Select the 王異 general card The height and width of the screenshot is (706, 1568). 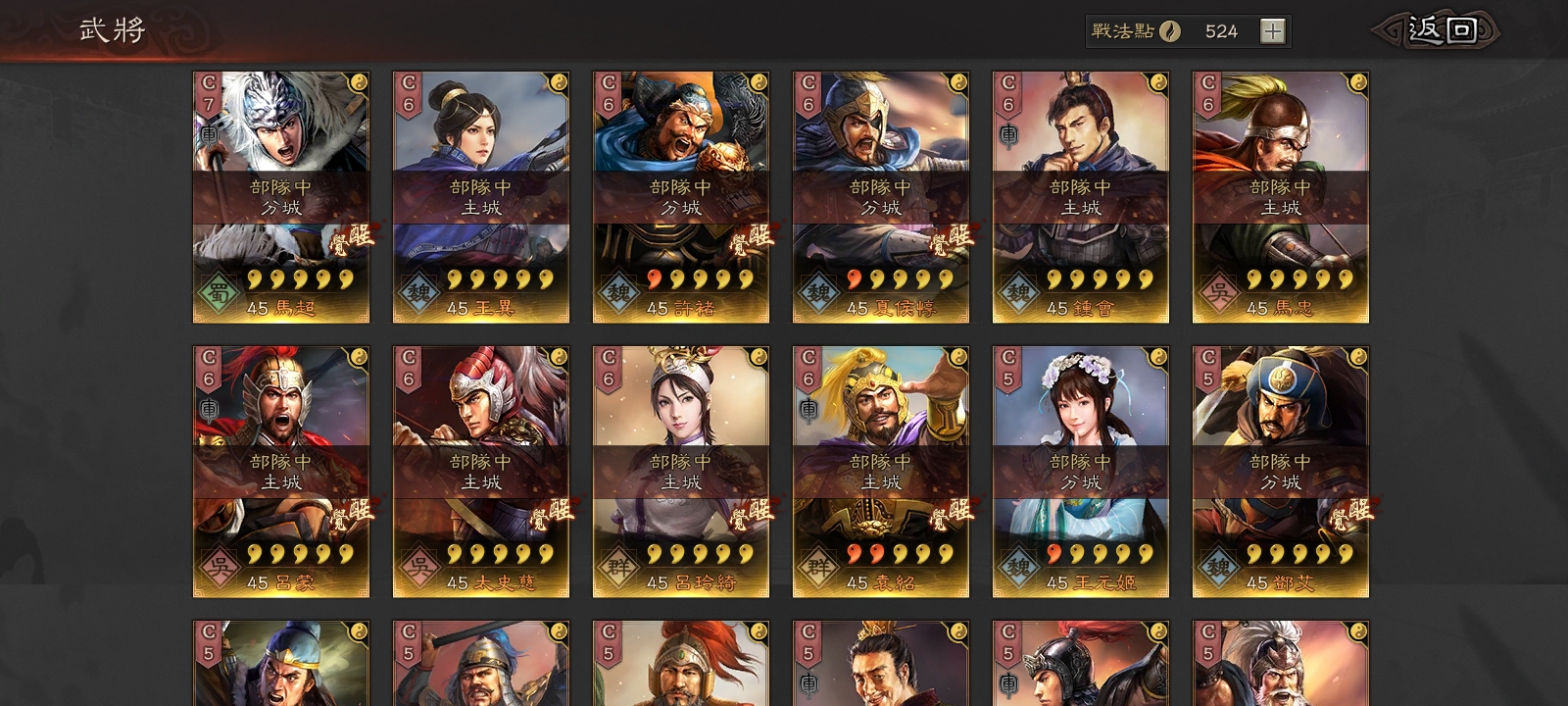481,197
